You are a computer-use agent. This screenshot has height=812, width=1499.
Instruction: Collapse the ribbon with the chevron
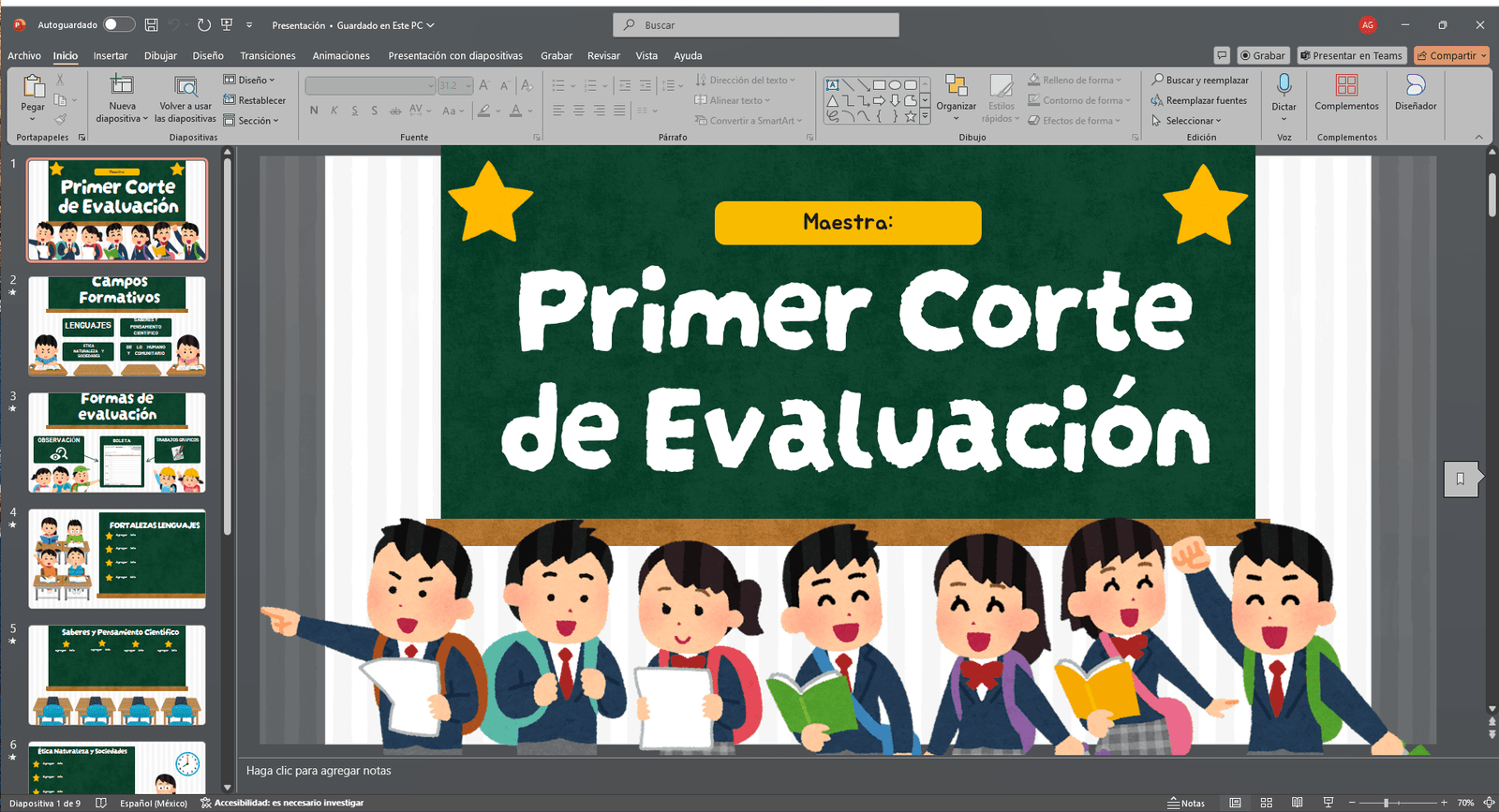pos(1479,137)
